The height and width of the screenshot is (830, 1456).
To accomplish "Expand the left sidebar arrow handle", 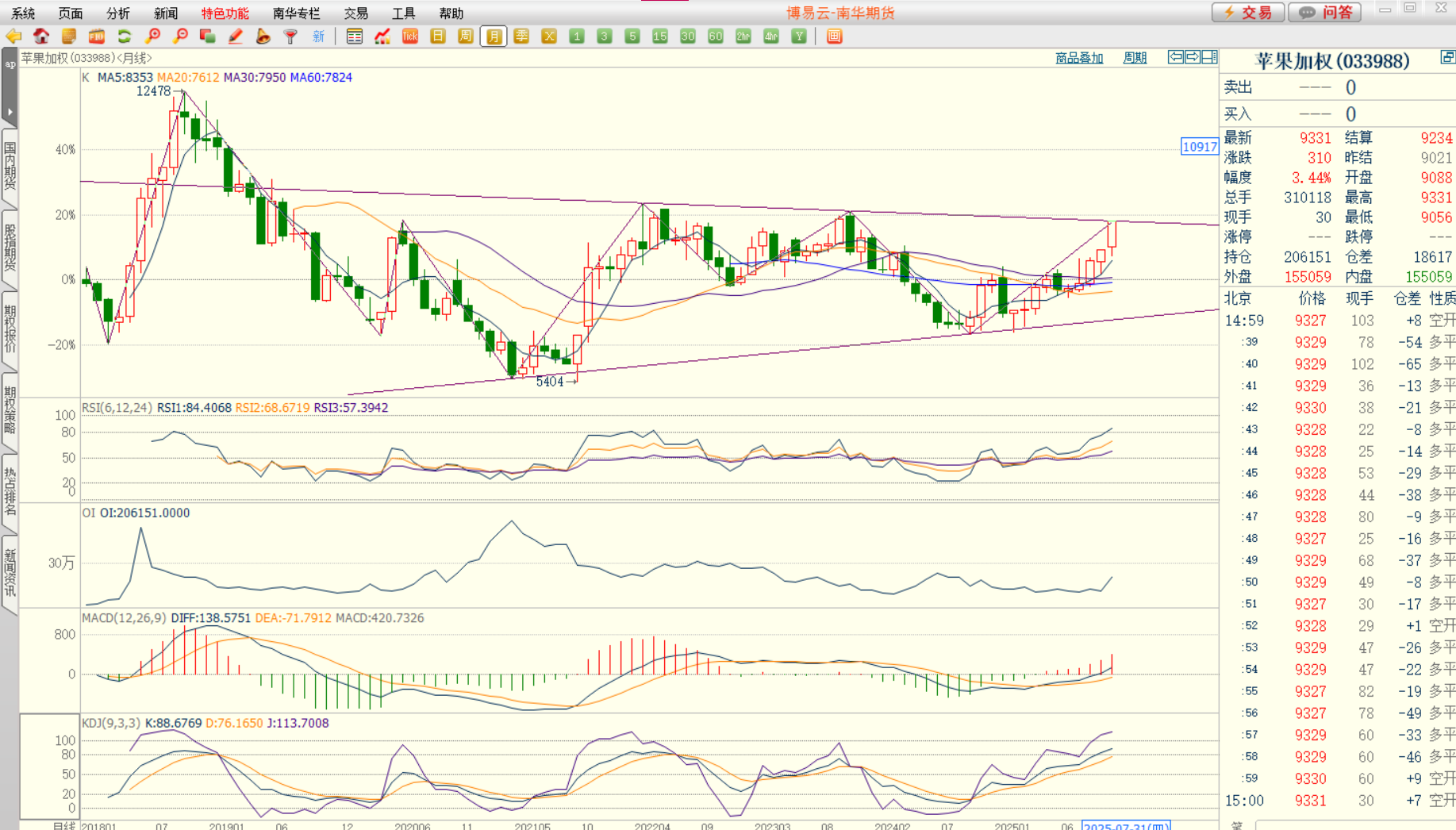I will (x=10, y=112).
